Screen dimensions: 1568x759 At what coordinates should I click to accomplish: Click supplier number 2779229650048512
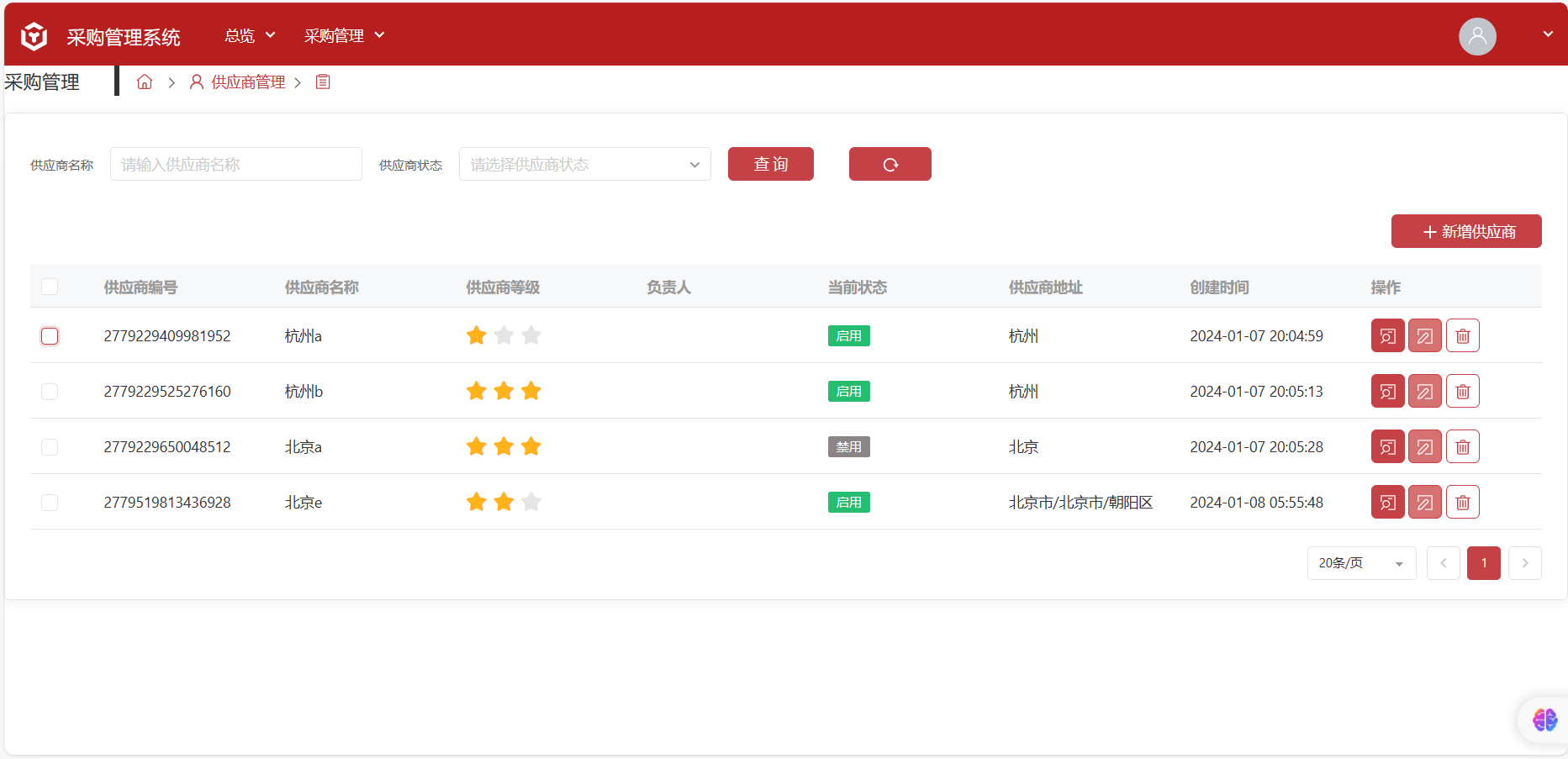click(x=167, y=447)
